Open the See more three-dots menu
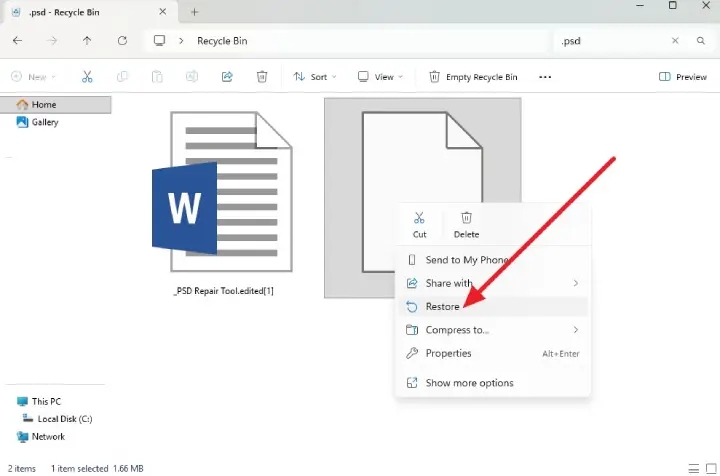This screenshot has width=720, height=476. click(x=545, y=77)
